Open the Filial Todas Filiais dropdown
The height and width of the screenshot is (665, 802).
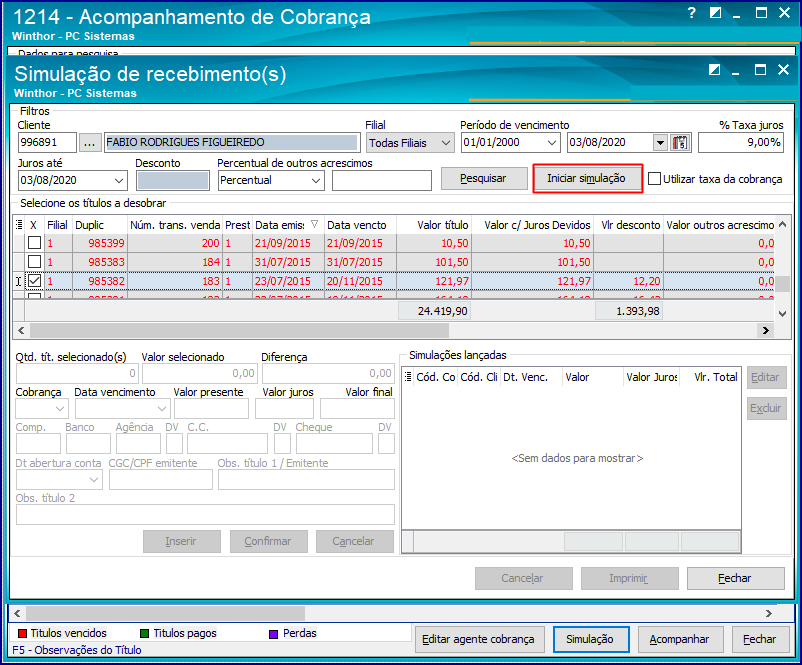click(x=446, y=143)
